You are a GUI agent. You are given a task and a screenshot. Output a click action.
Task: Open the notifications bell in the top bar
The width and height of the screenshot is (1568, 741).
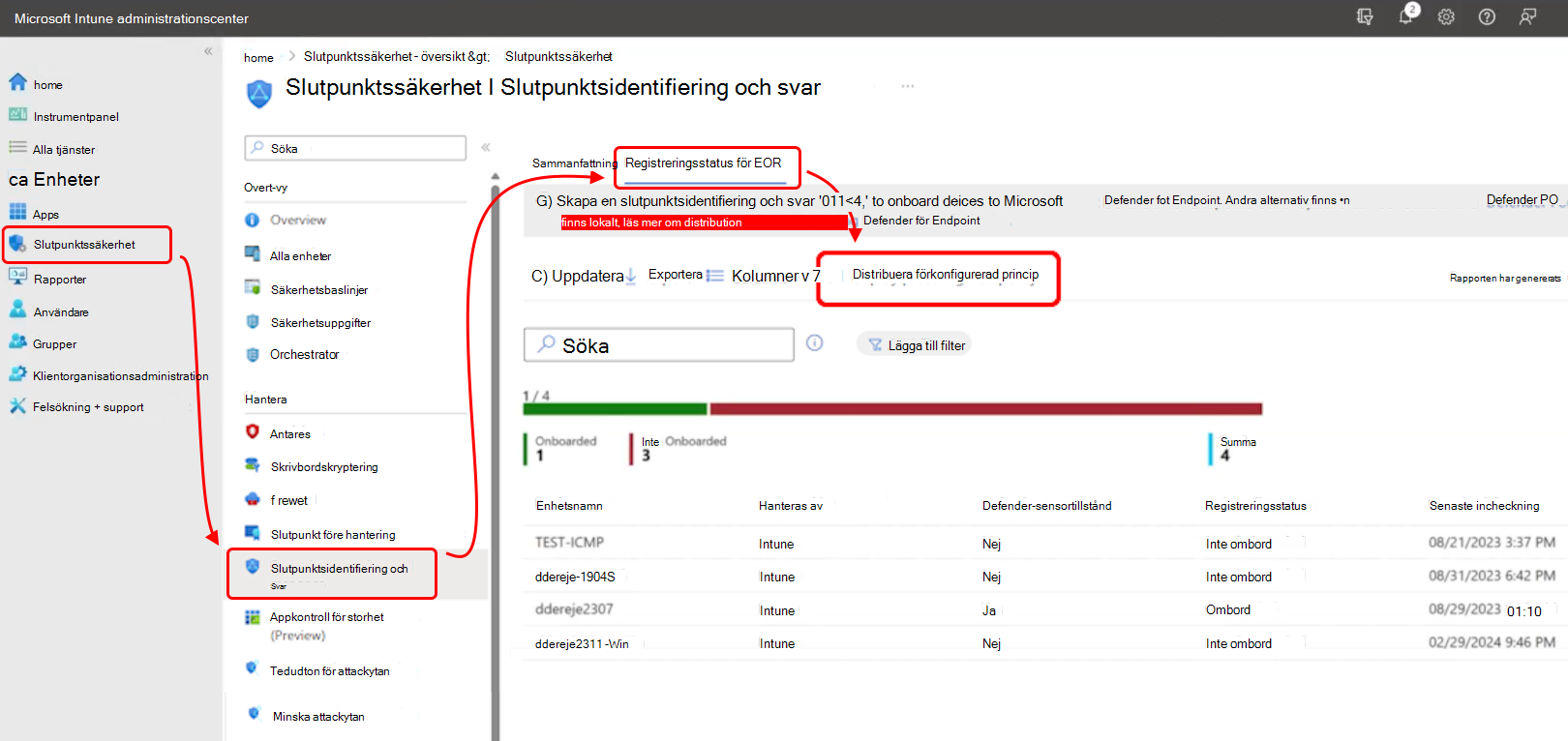pos(1405,16)
